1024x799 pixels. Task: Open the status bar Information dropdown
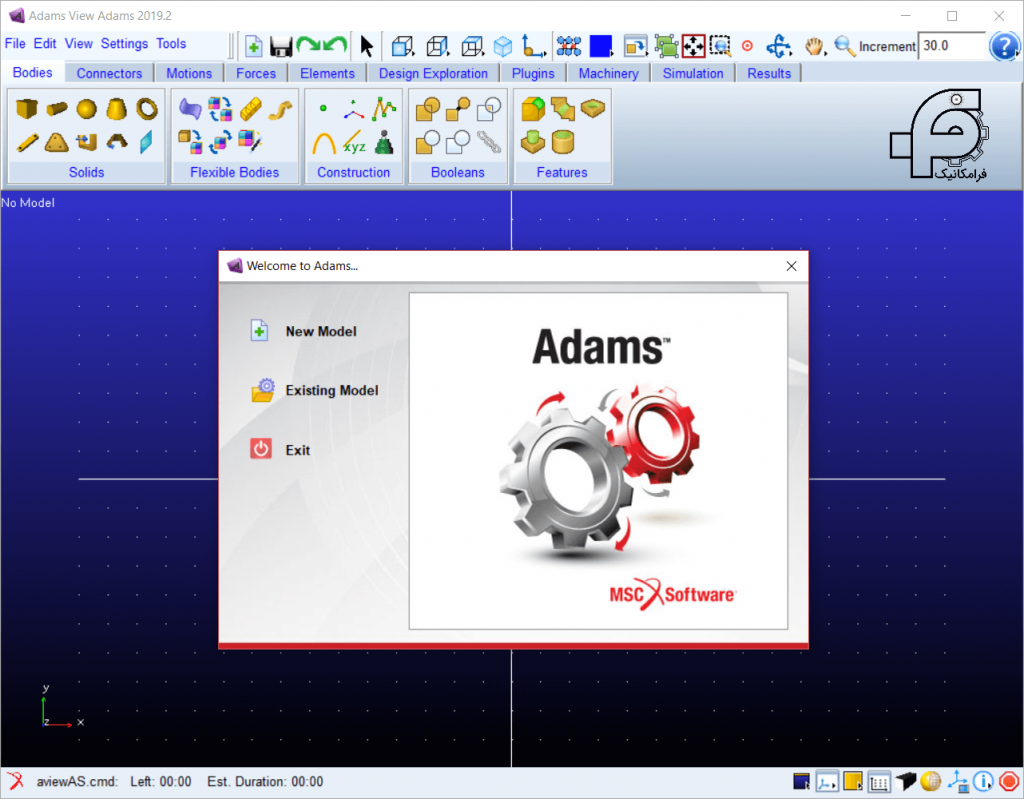(983, 781)
